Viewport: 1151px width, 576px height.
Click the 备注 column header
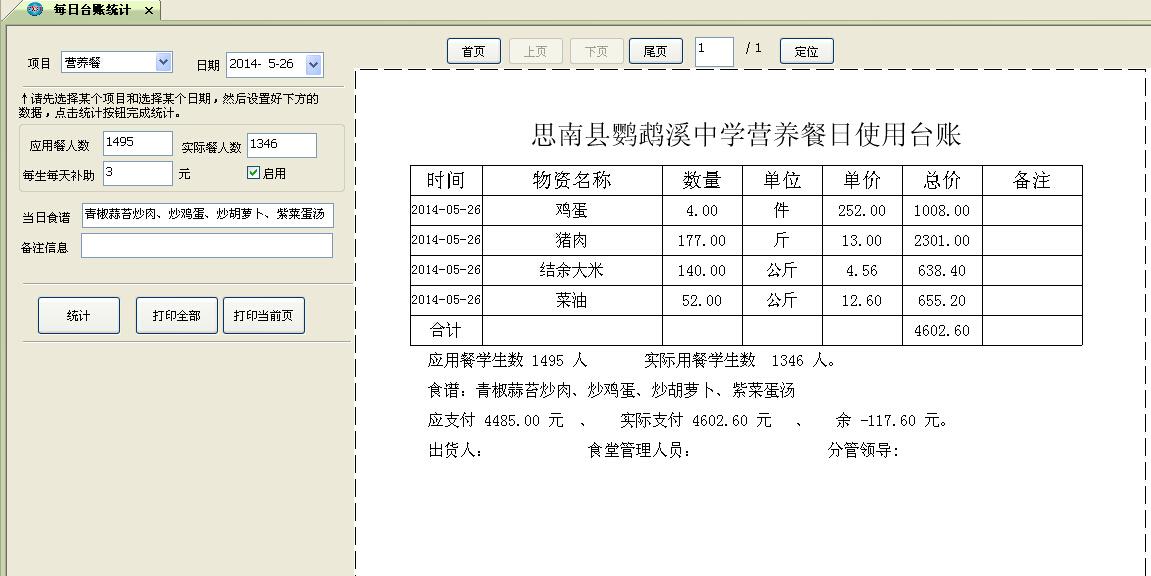tap(1031, 181)
